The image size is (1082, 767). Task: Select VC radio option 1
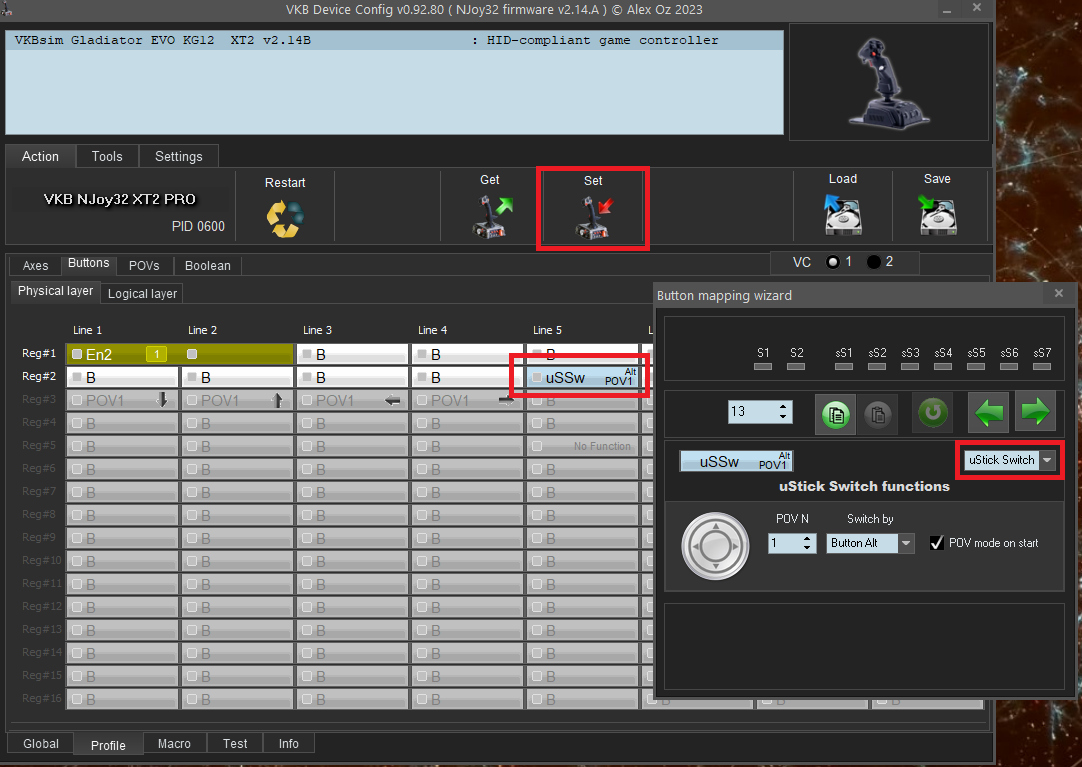pos(832,262)
